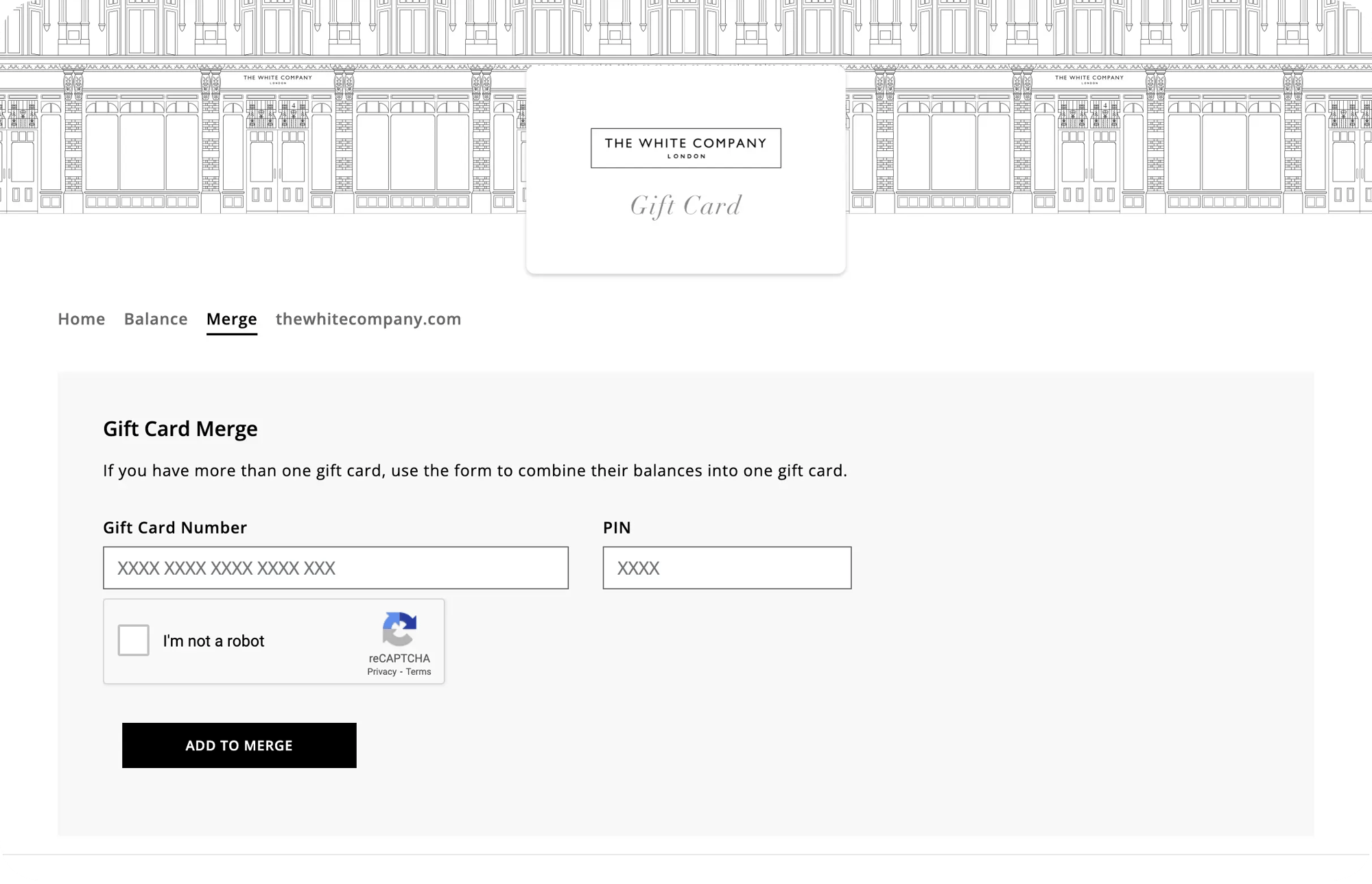1372x884 pixels.
Task: Open the Home tab
Action: [x=81, y=319]
